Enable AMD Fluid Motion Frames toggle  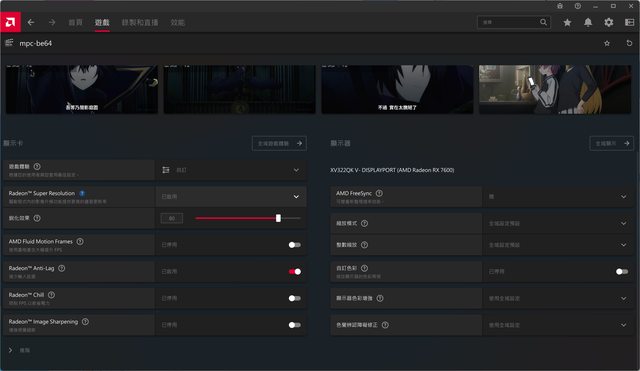[295, 245]
